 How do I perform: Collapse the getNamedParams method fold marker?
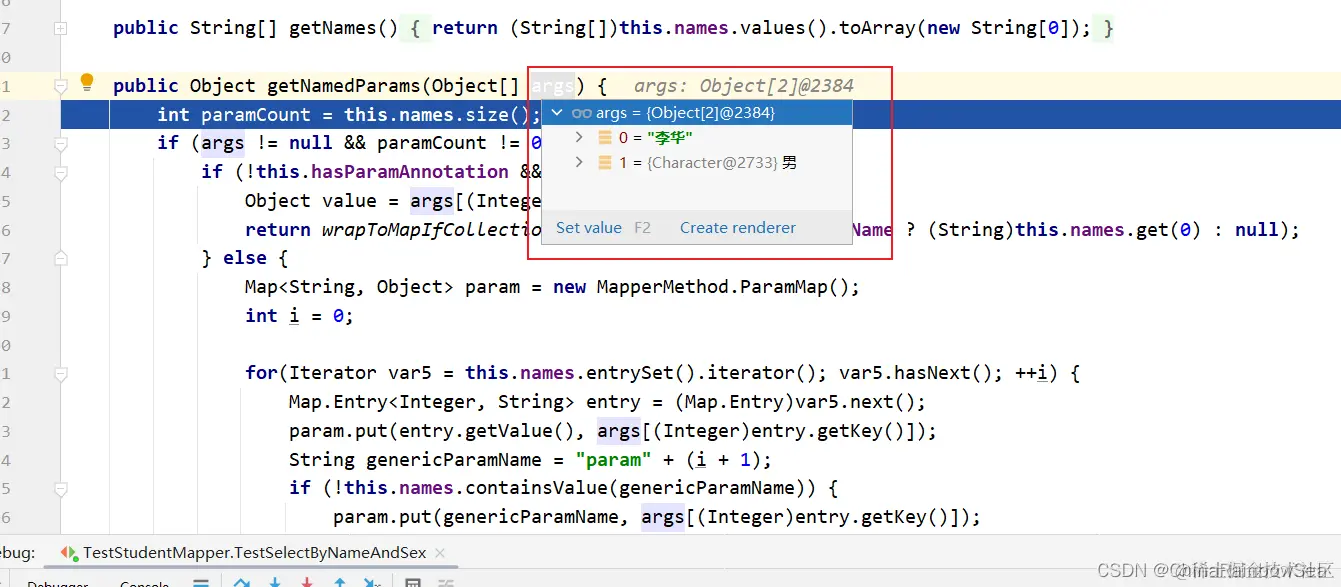(x=61, y=86)
